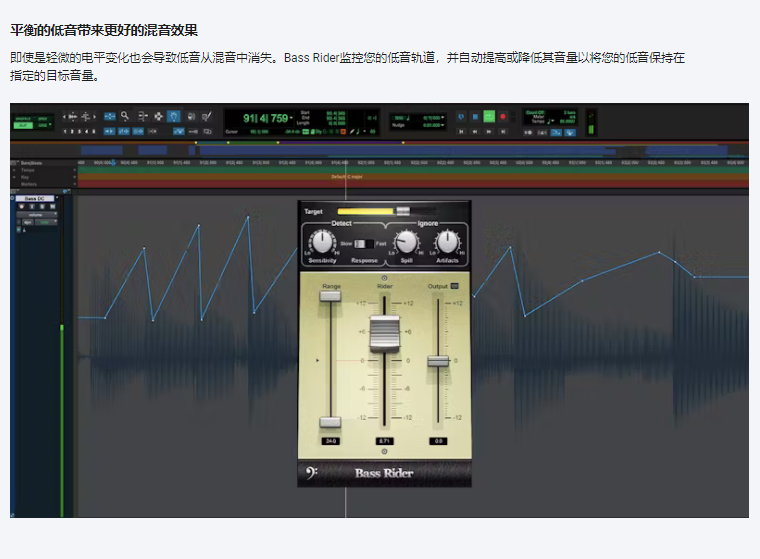Enable Spot edit mode
Screen dimensions: 760x559
click(x=43, y=119)
